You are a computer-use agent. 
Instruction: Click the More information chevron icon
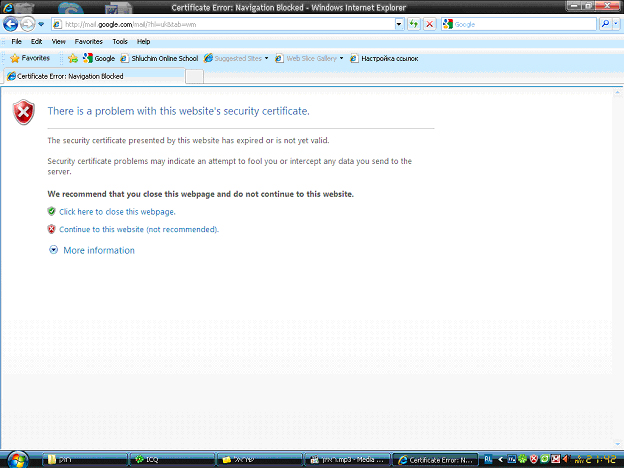click(x=53, y=250)
